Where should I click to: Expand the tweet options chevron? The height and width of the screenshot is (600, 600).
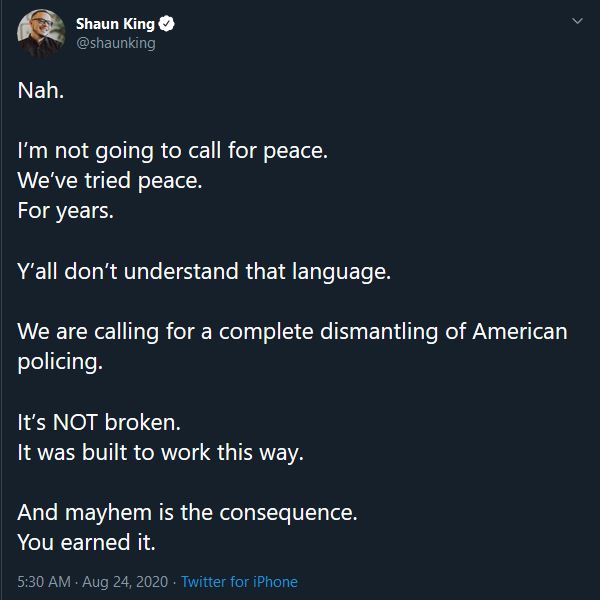(577, 21)
